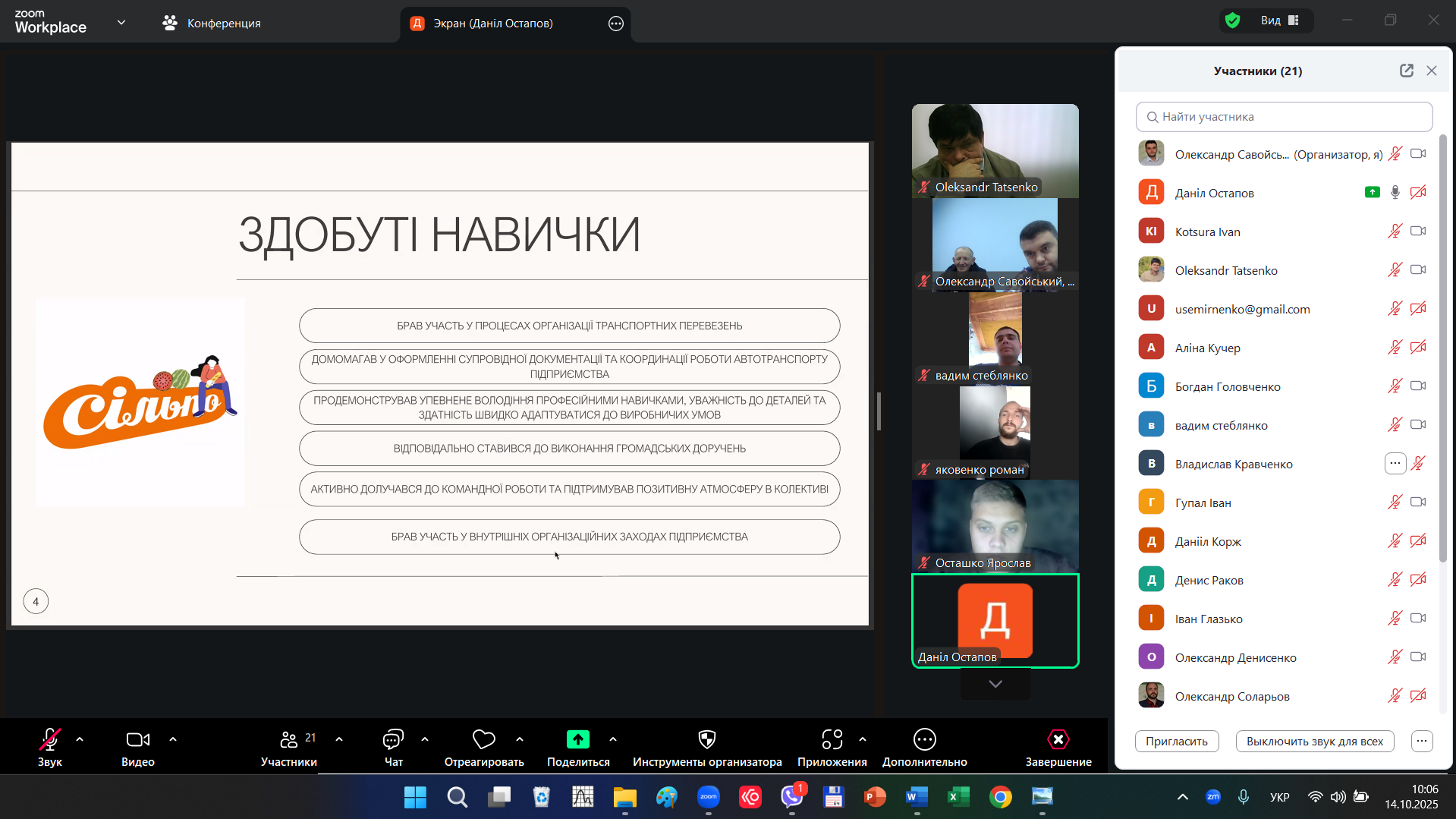Expand audio options arrow next to Звук
Viewport: 1456px width, 819px height.
pyautogui.click(x=80, y=739)
